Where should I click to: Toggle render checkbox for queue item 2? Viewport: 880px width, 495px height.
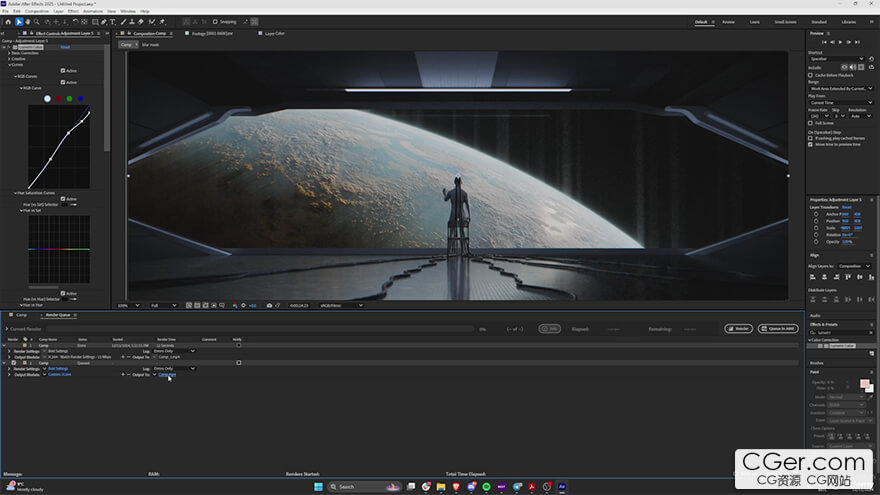[14, 363]
